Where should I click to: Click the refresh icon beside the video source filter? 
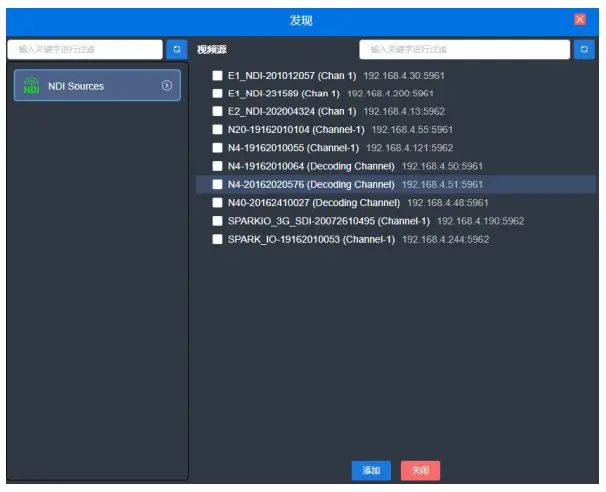[x=584, y=49]
